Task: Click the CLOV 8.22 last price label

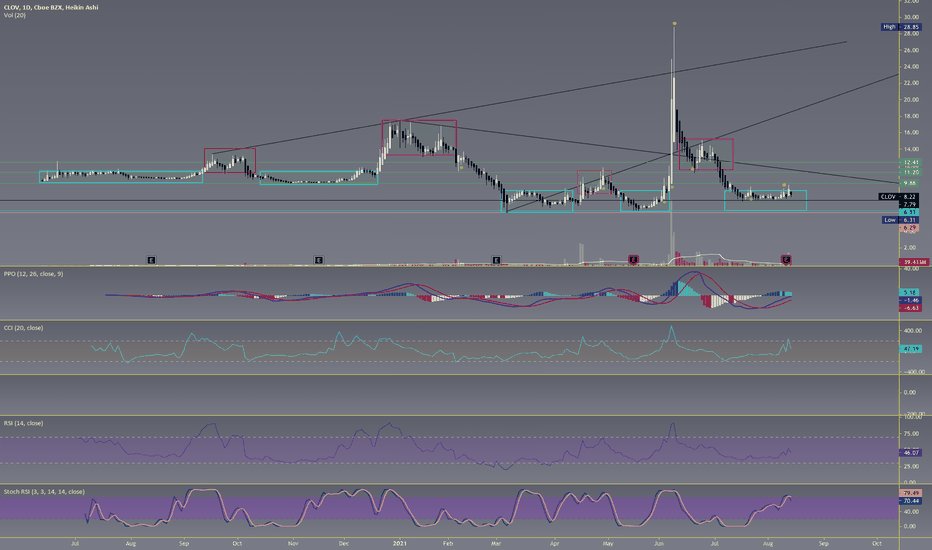Action: [x=898, y=197]
